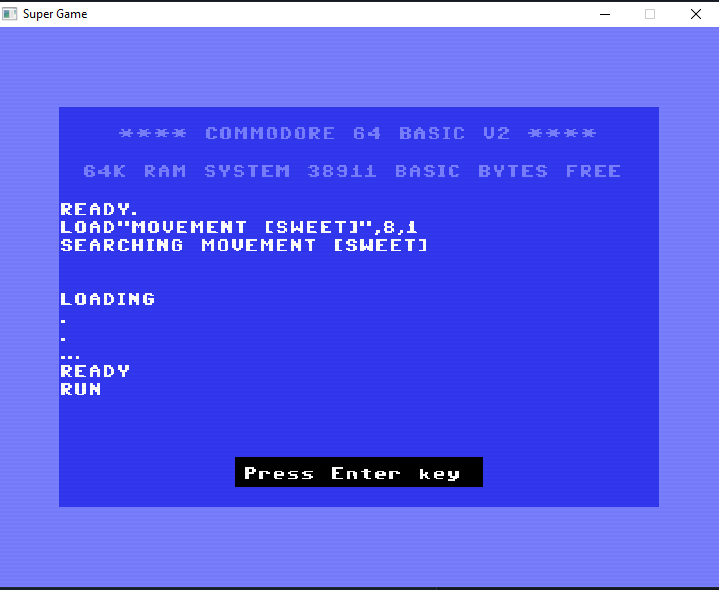Close the Super Game window
The width and height of the screenshot is (719, 590).
696,14
